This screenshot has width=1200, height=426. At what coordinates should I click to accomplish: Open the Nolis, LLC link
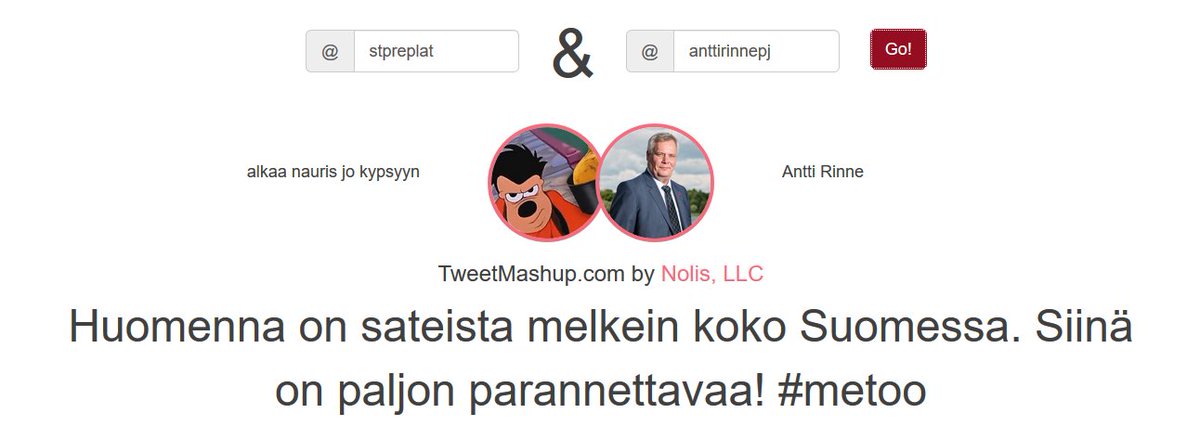[x=712, y=274]
